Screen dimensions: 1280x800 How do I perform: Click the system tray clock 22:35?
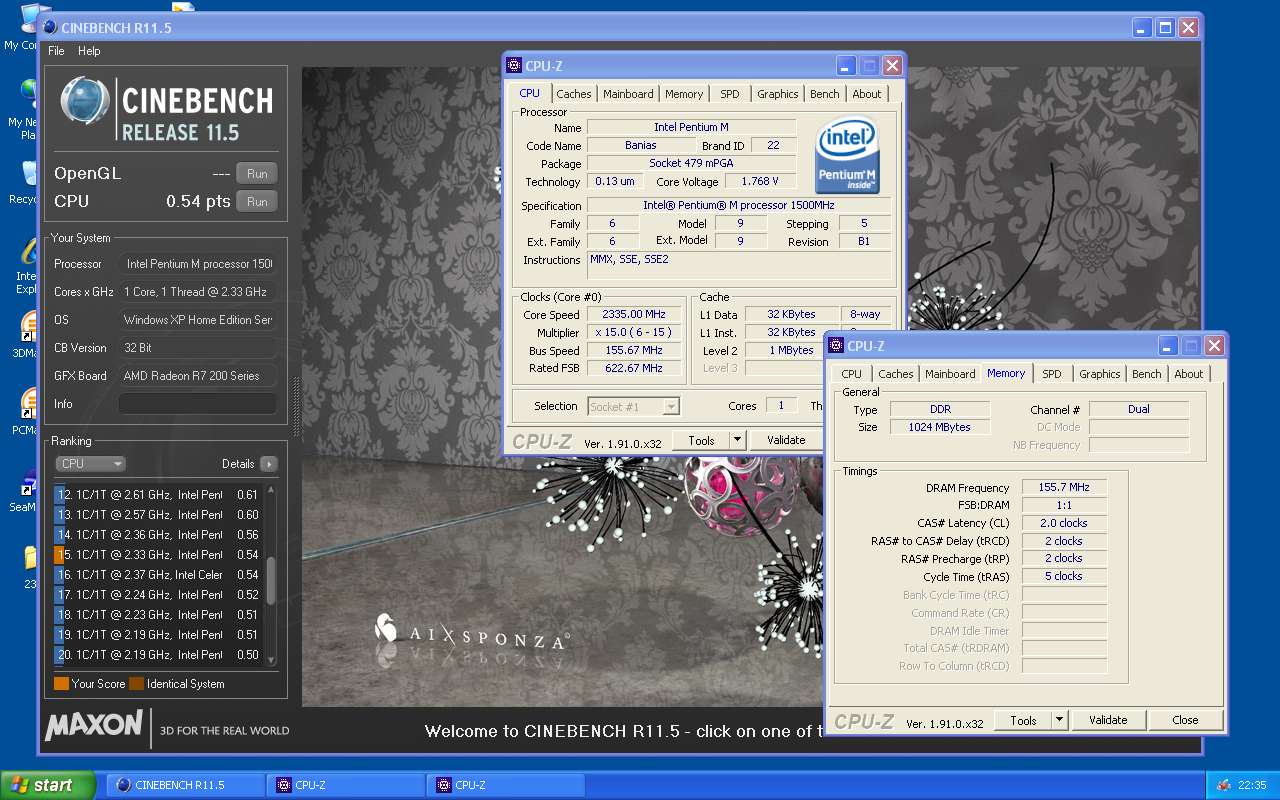[x=1252, y=786]
